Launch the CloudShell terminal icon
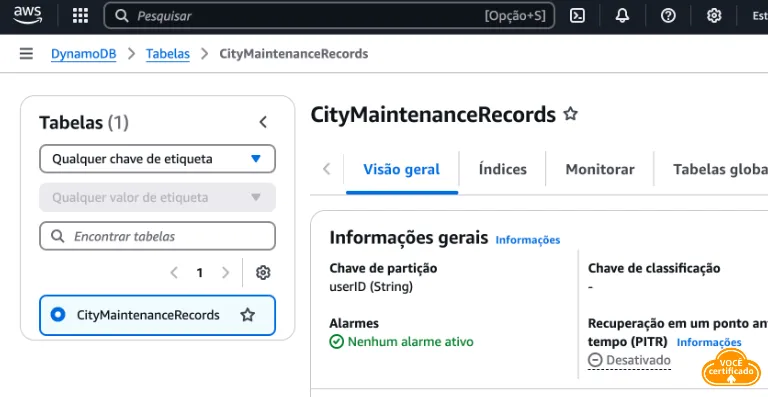768x397 pixels. point(577,16)
